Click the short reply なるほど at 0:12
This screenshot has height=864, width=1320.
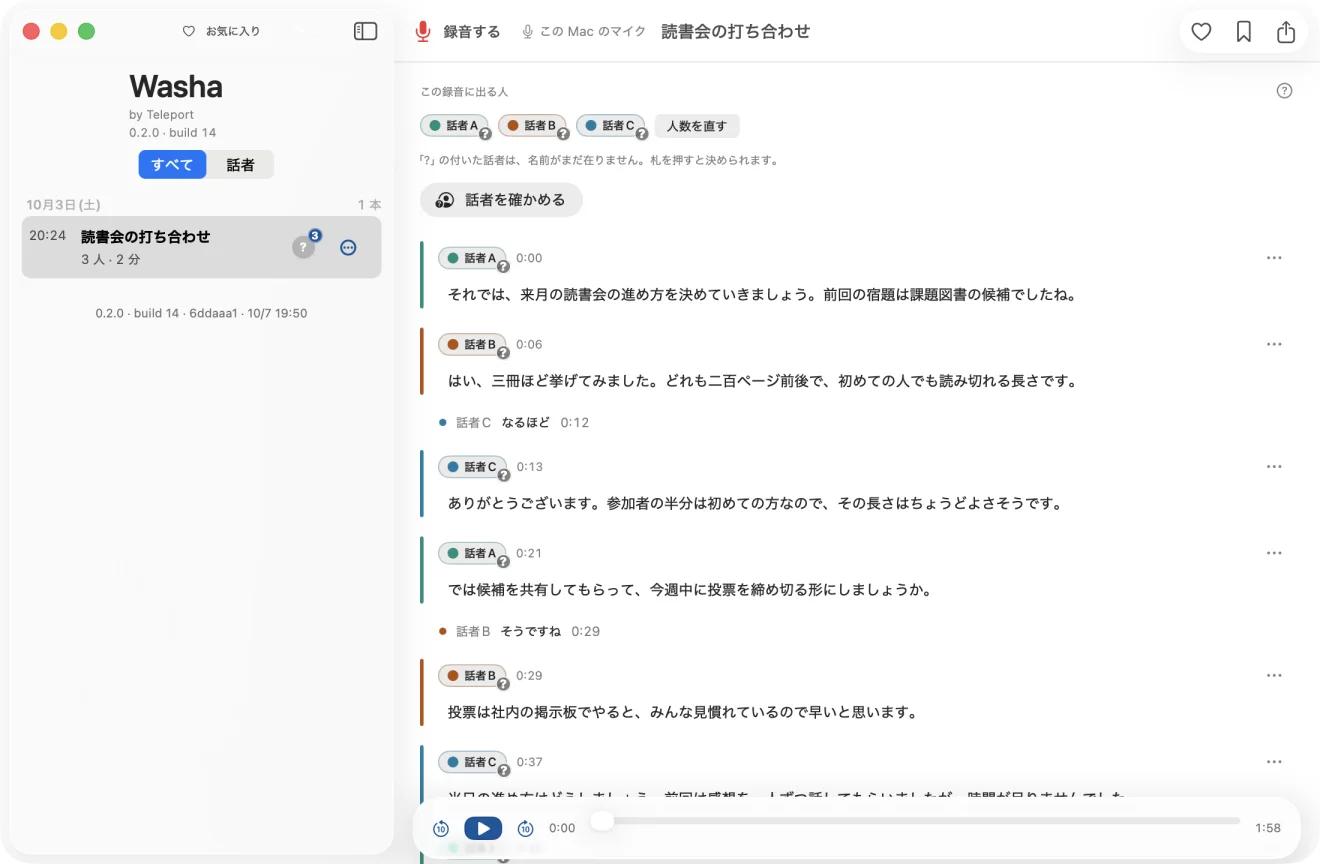(526, 423)
